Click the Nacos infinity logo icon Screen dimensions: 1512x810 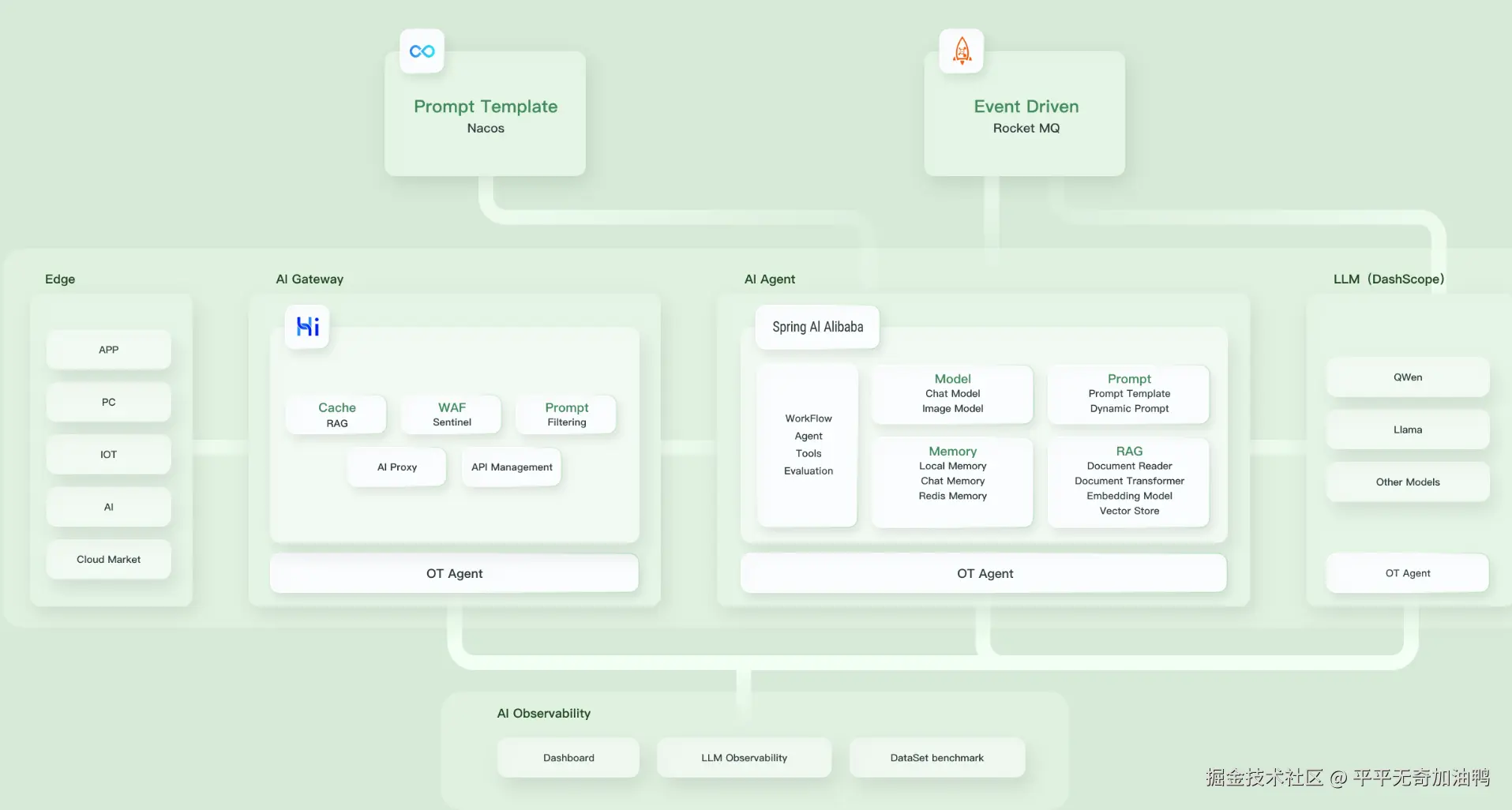pyautogui.click(x=422, y=51)
